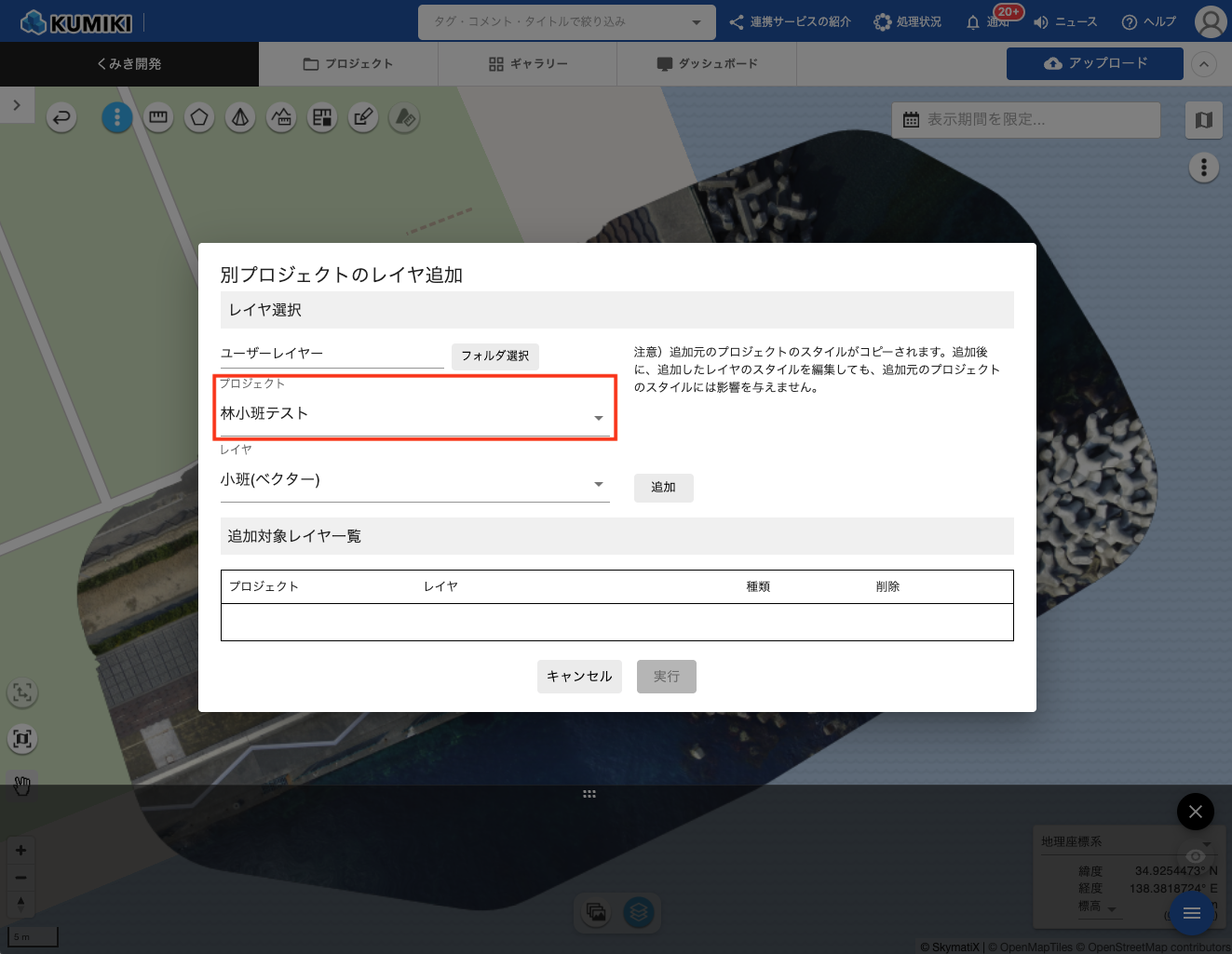Image resolution: width=1232 pixels, height=954 pixels.
Task: Switch to the ギャラリー tab
Action: [x=527, y=64]
